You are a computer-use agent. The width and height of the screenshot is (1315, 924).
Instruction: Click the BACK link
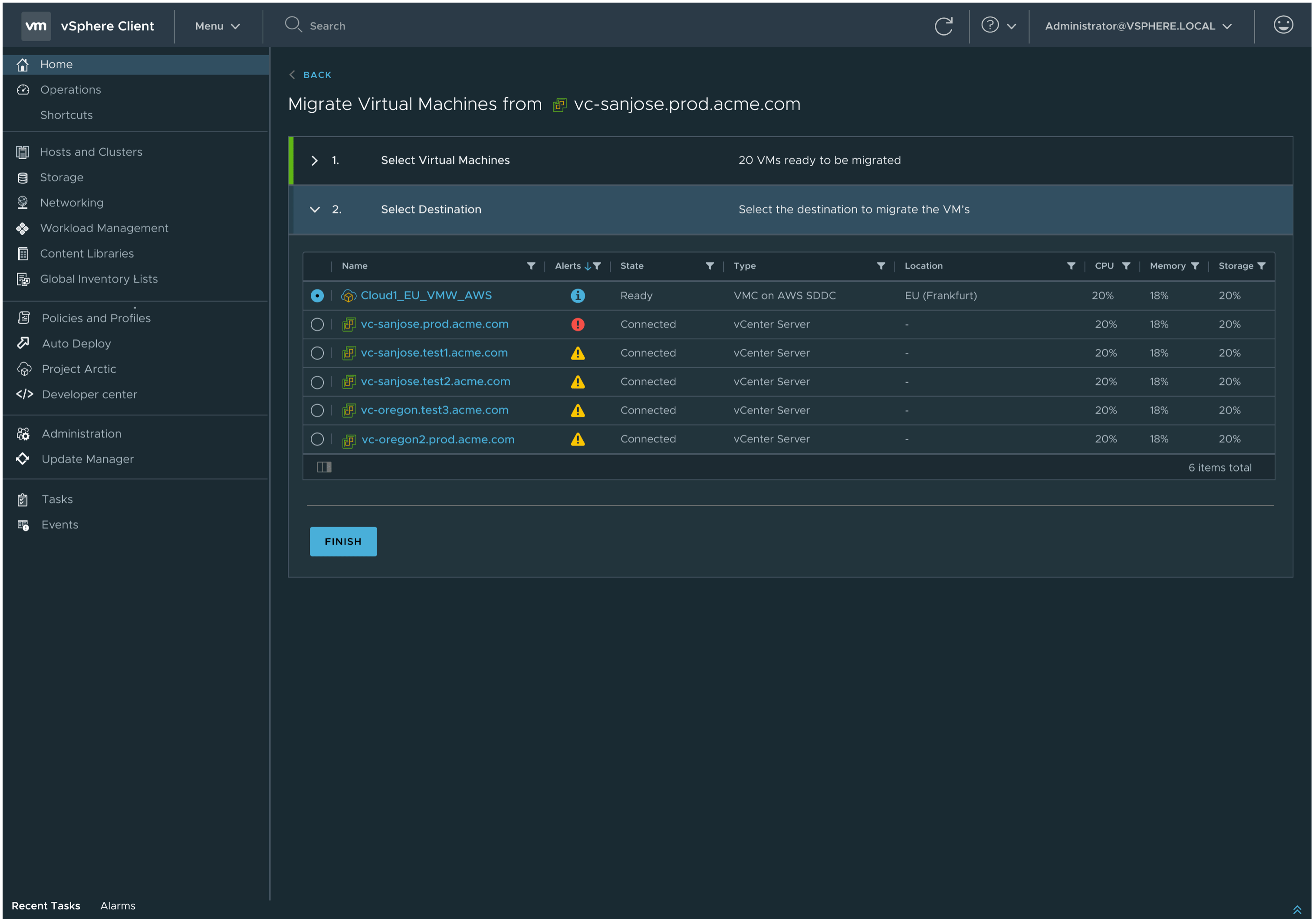(317, 75)
